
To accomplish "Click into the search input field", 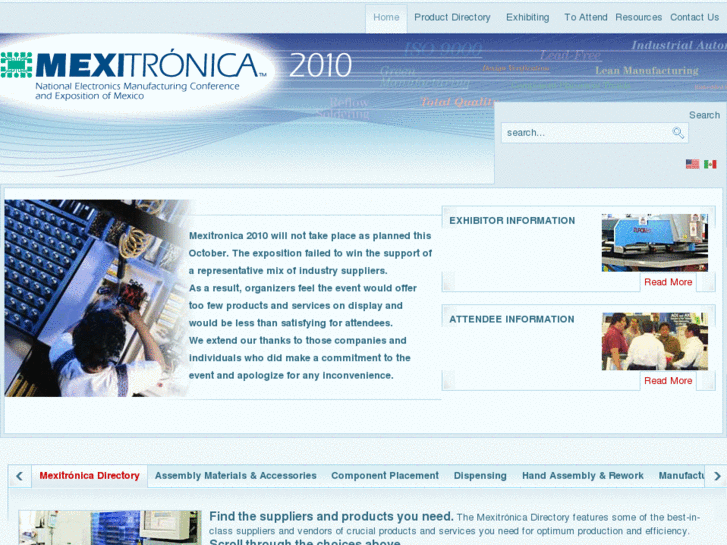I will tap(587, 133).
